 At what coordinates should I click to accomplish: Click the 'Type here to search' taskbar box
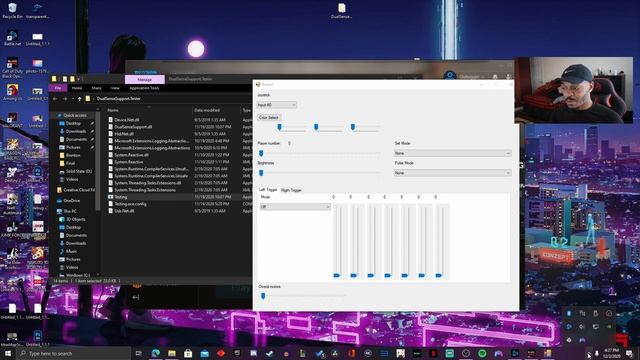tap(73, 353)
